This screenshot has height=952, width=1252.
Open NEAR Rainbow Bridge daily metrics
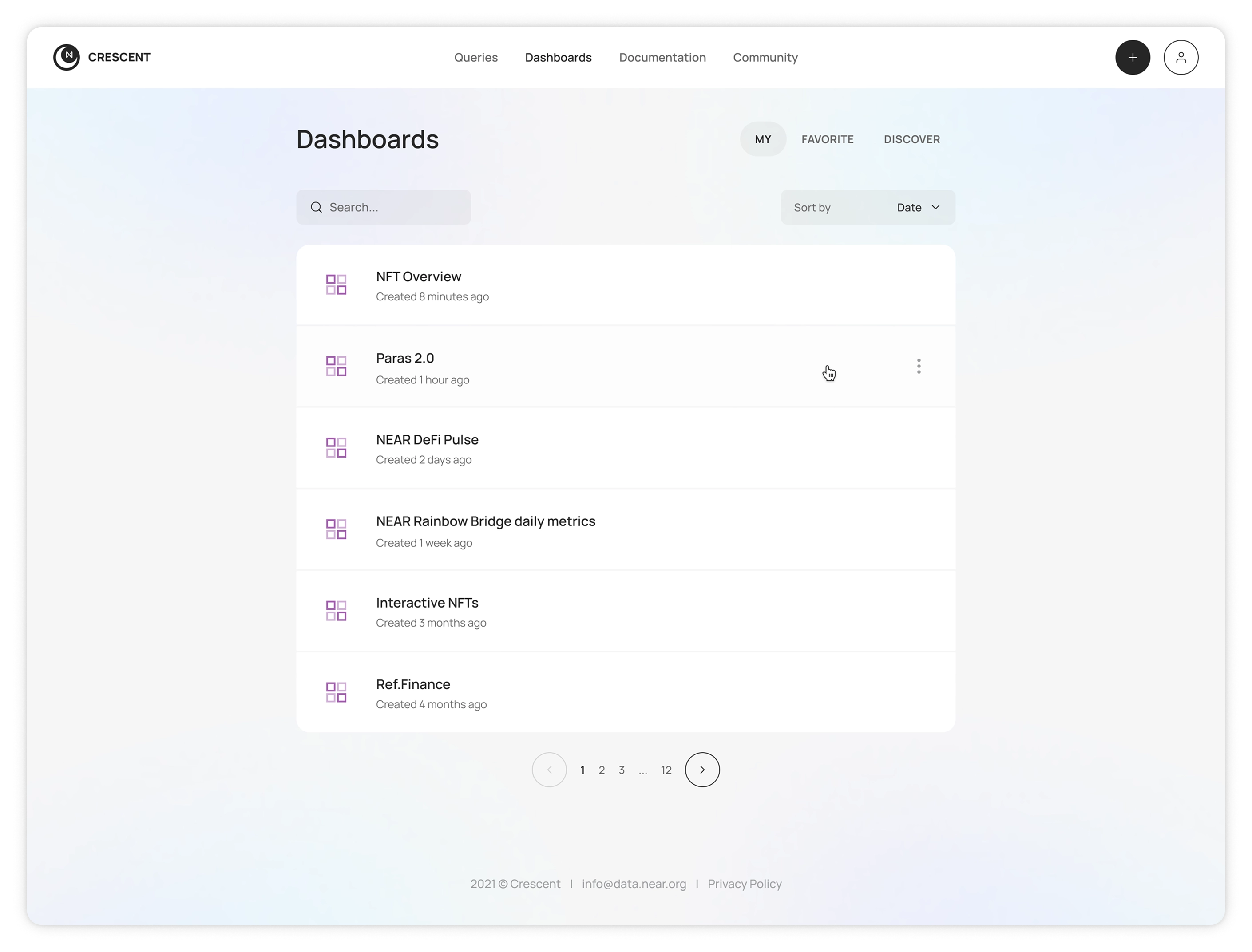[485, 521]
